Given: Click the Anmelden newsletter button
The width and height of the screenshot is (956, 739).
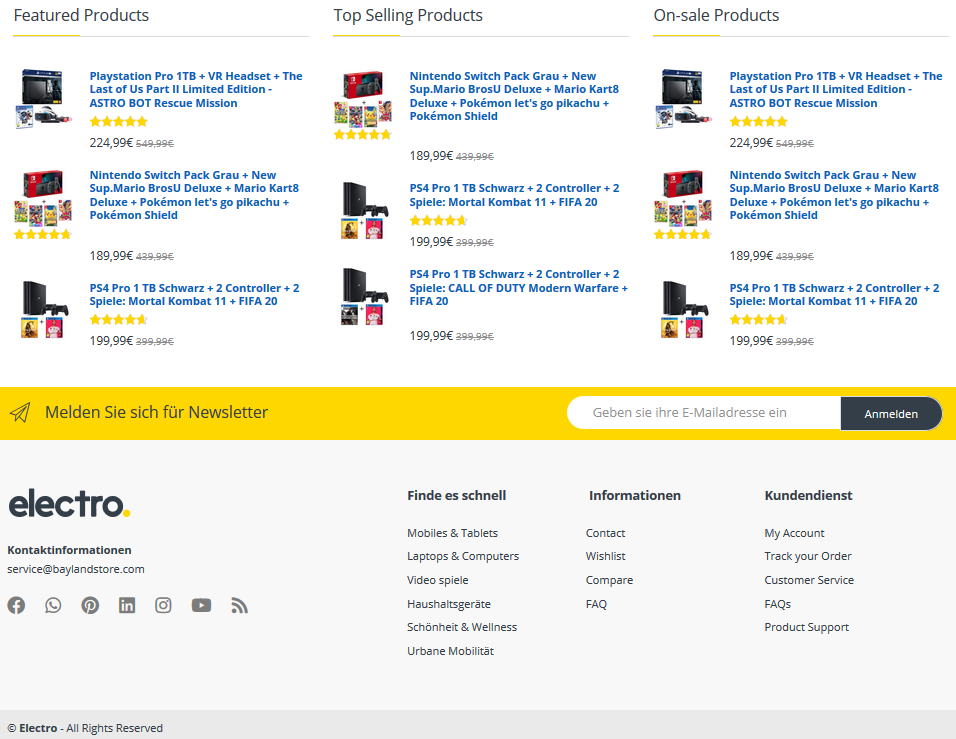Looking at the screenshot, I should [891, 414].
